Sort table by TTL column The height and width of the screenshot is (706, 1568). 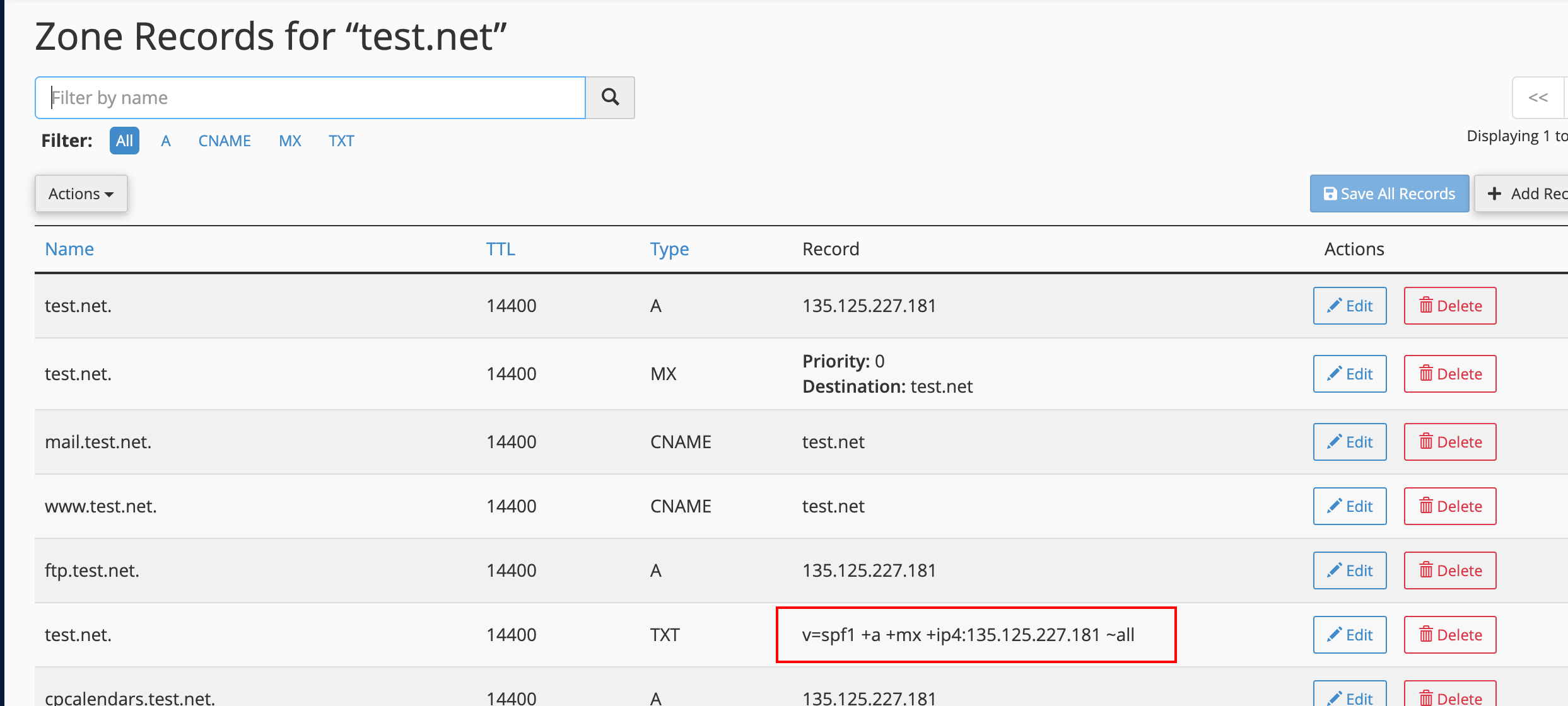click(500, 249)
